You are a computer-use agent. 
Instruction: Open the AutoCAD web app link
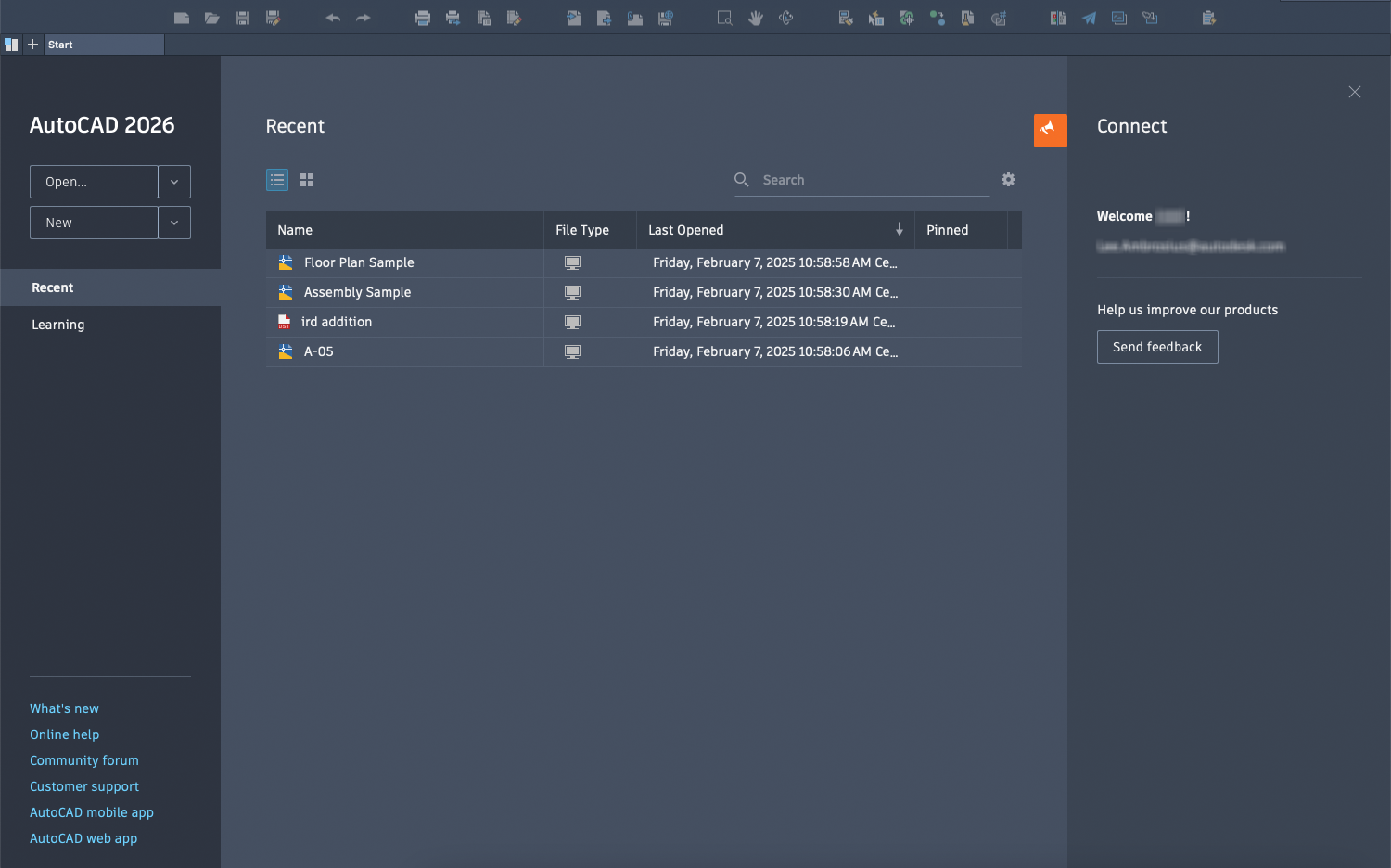click(x=83, y=838)
